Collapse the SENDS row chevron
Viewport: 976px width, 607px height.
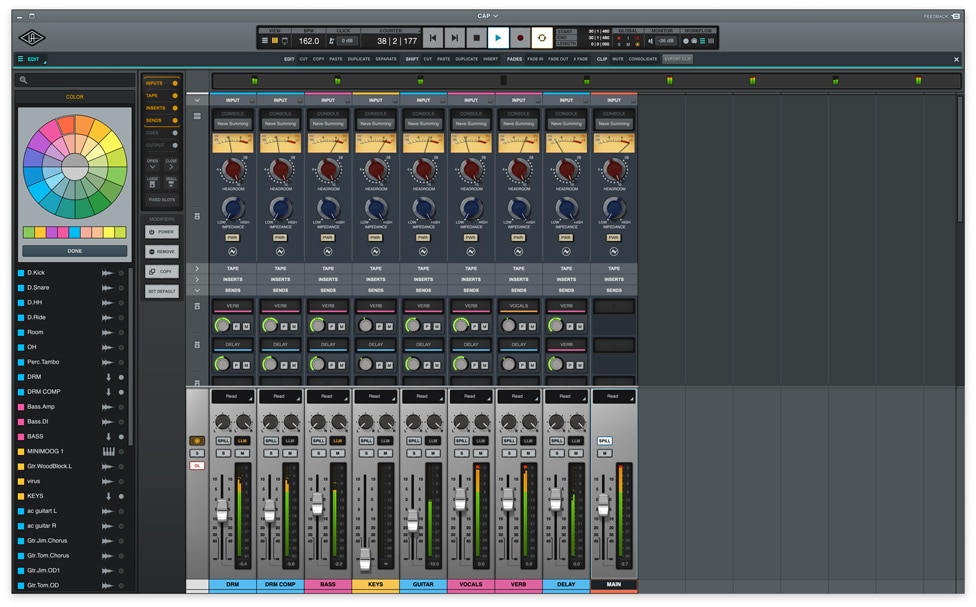coord(197,291)
